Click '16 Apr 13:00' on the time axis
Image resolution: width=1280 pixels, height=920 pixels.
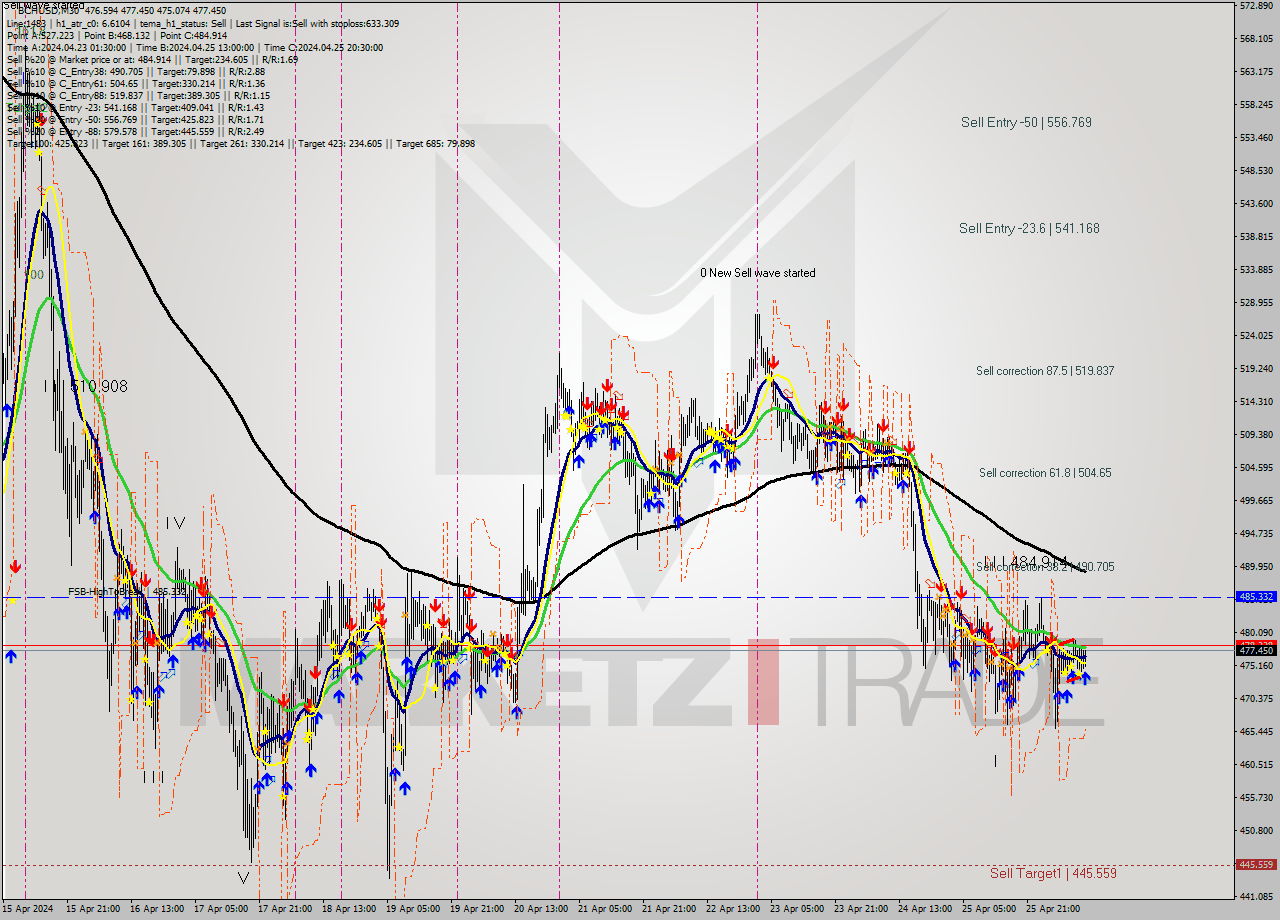coord(159,910)
